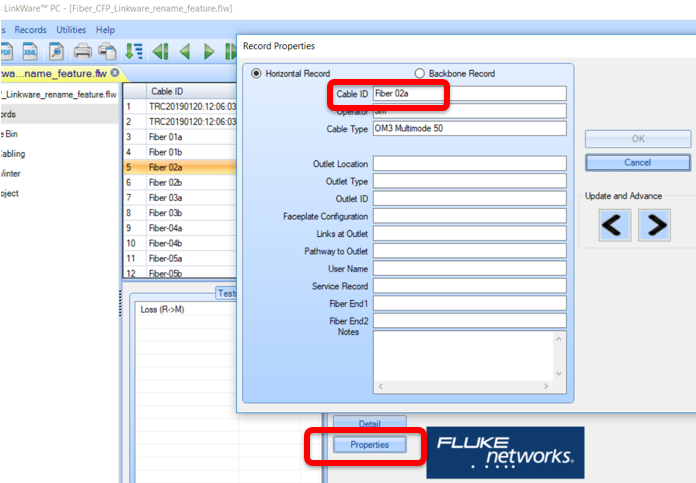Open the Utilities menu
696x483 pixels.
click(71, 30)
